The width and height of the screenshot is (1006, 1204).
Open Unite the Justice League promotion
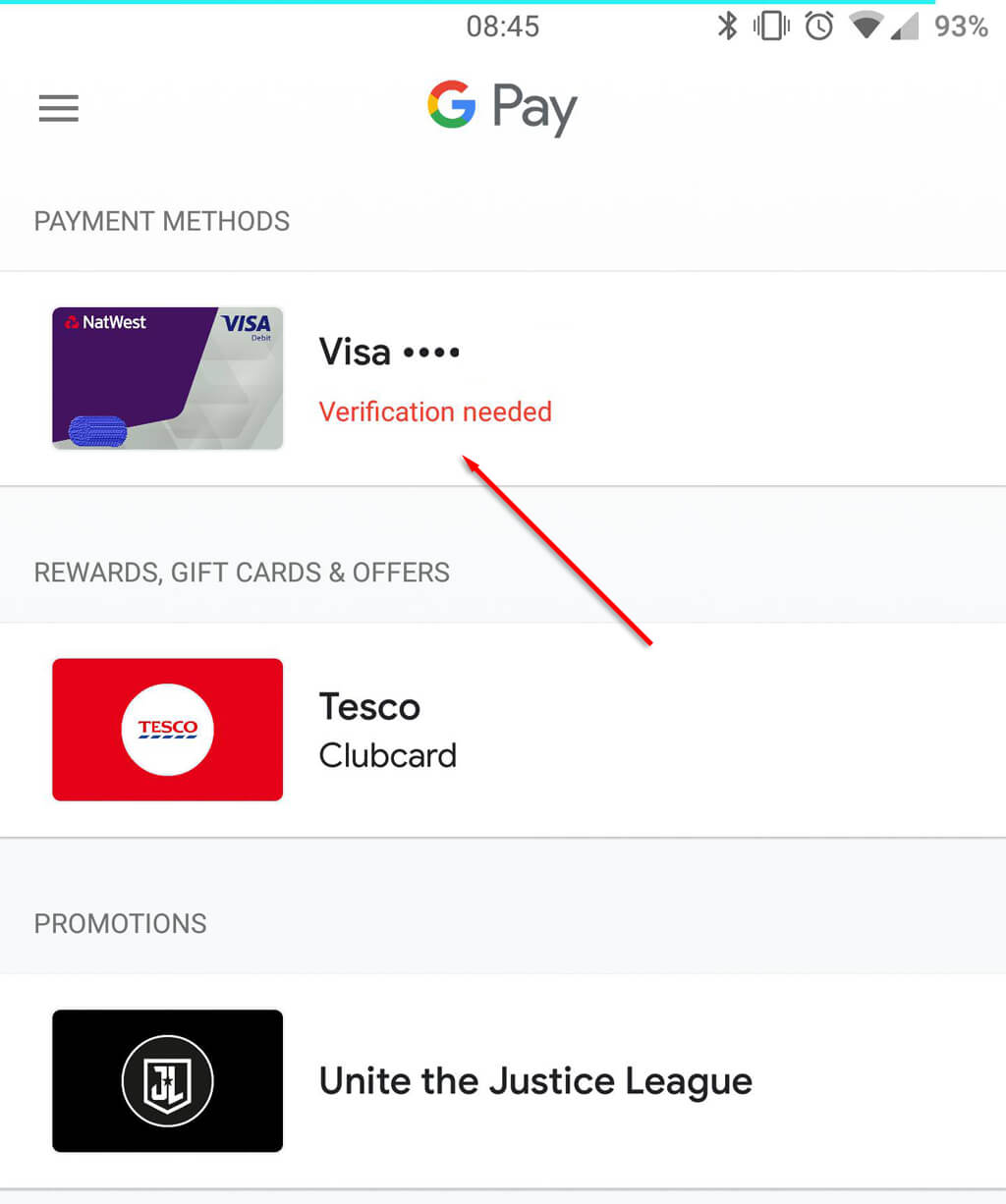click(535, 1081)
